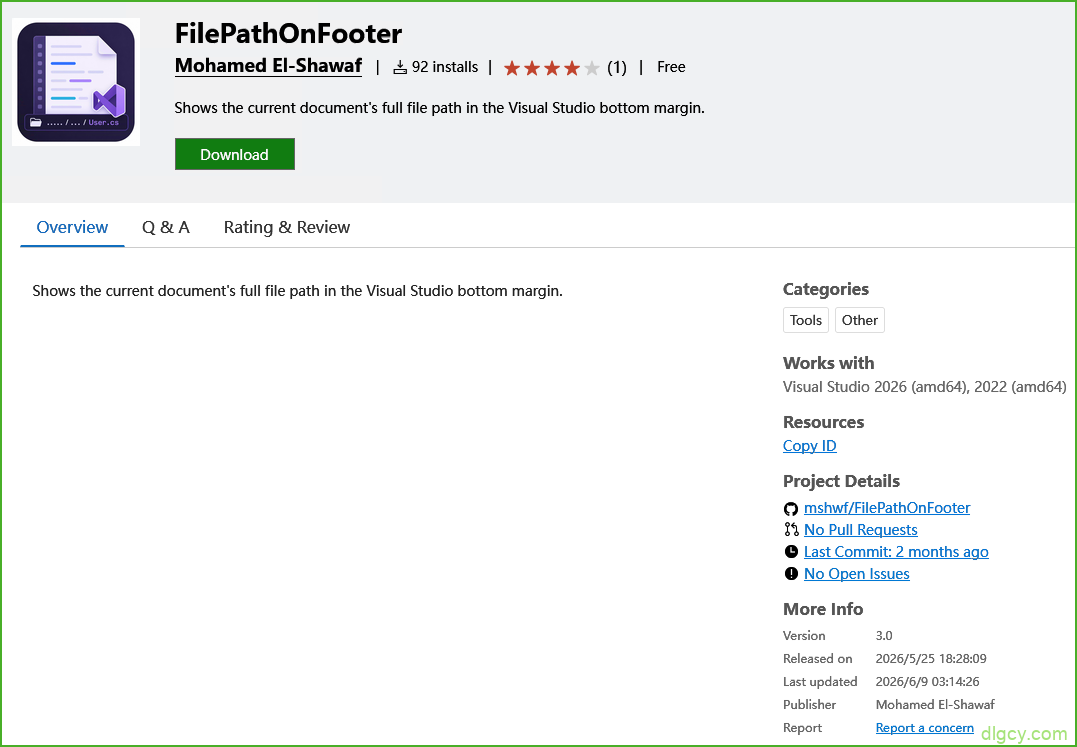Click the header description below the publisher
Image resolution: width=1077 pixels, height=747 pixels.
tap(440, 108)
